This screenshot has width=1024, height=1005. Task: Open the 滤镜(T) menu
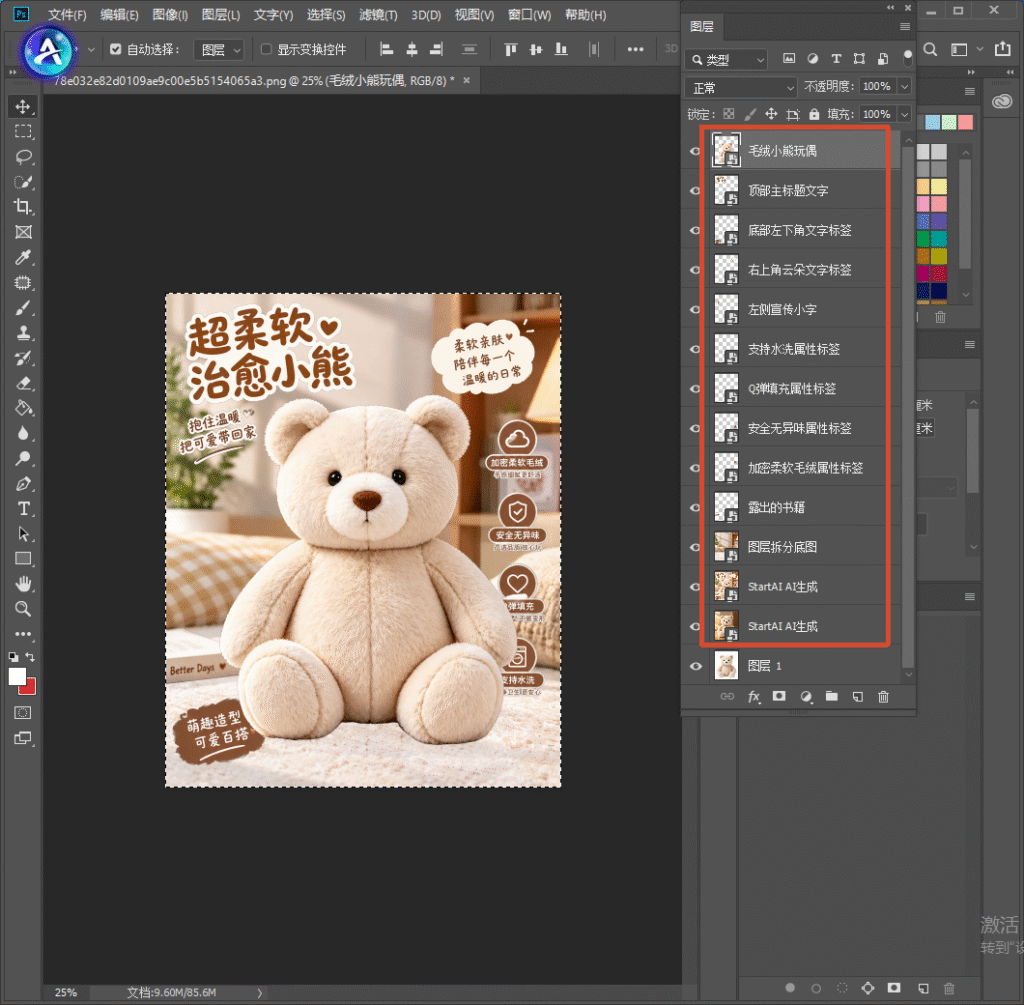378,14
